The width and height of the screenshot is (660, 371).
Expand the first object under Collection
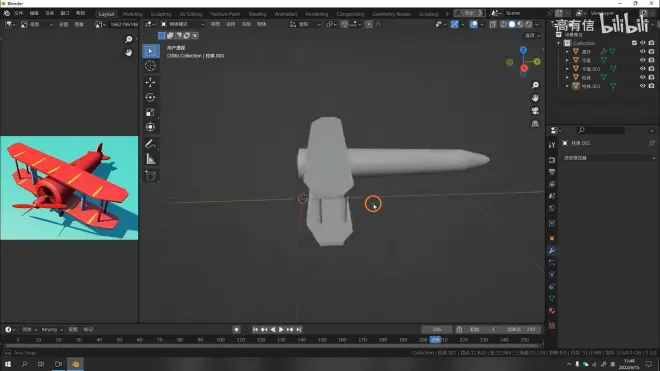point(567,52)
